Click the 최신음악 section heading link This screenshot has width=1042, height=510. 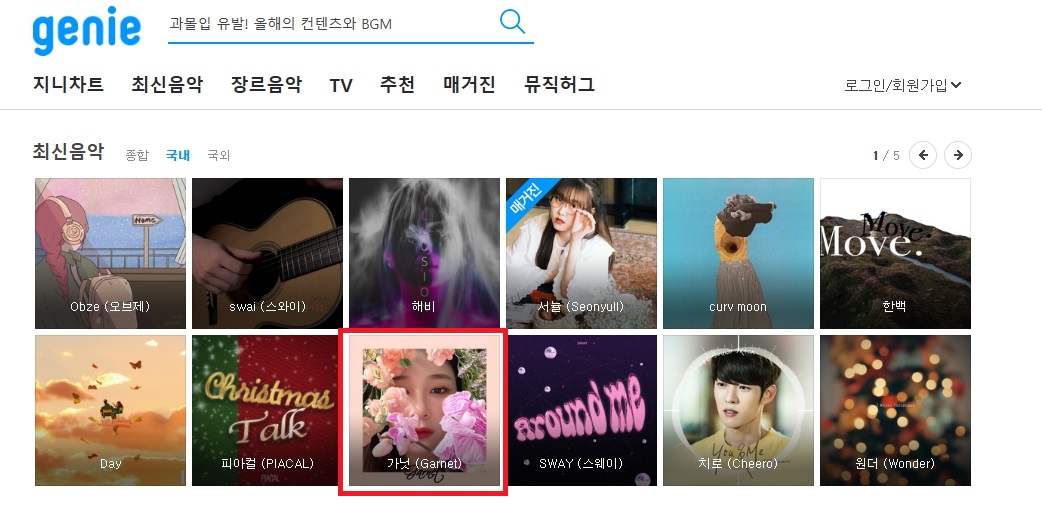(x=68, y=152)
